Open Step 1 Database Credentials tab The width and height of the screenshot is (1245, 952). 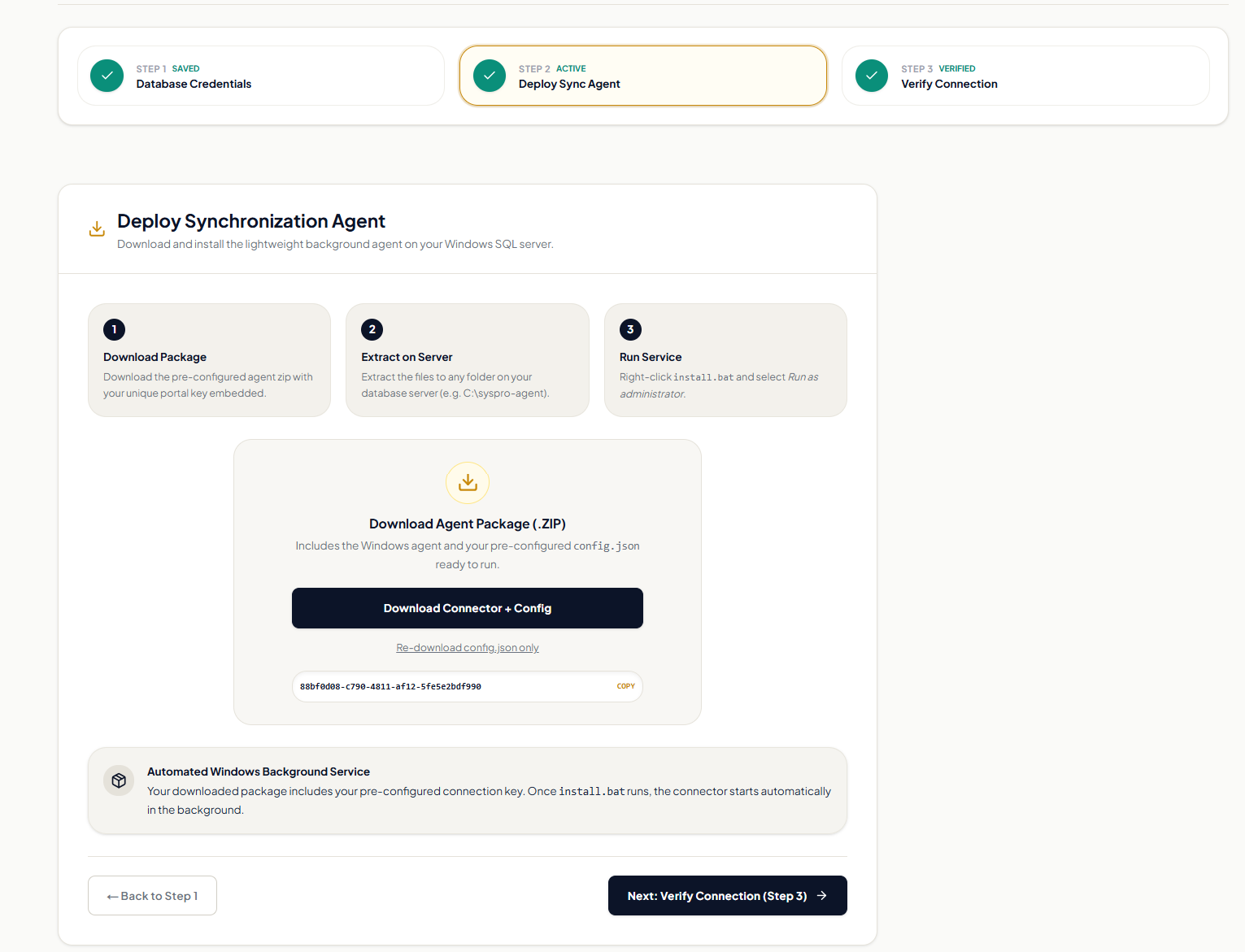tap(261, 76)
